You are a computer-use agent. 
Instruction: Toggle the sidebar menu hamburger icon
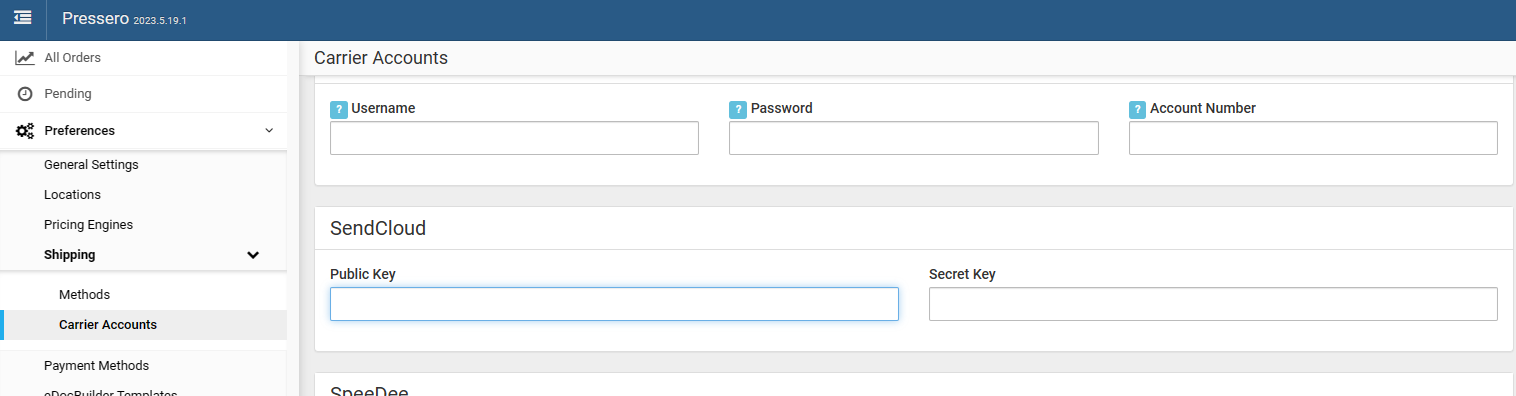coord(22,18)
